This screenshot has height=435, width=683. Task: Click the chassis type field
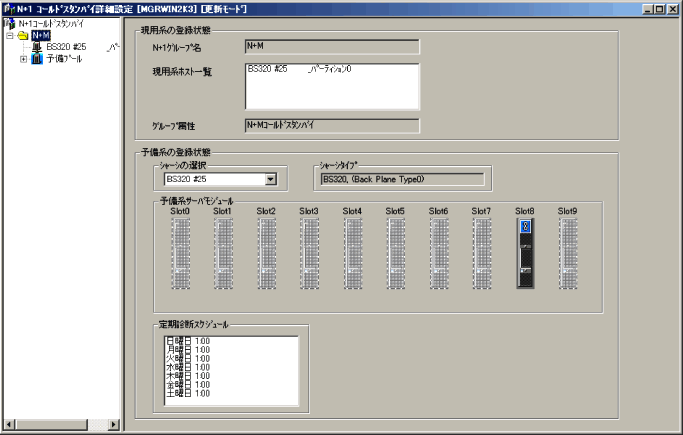click(400, 179)
